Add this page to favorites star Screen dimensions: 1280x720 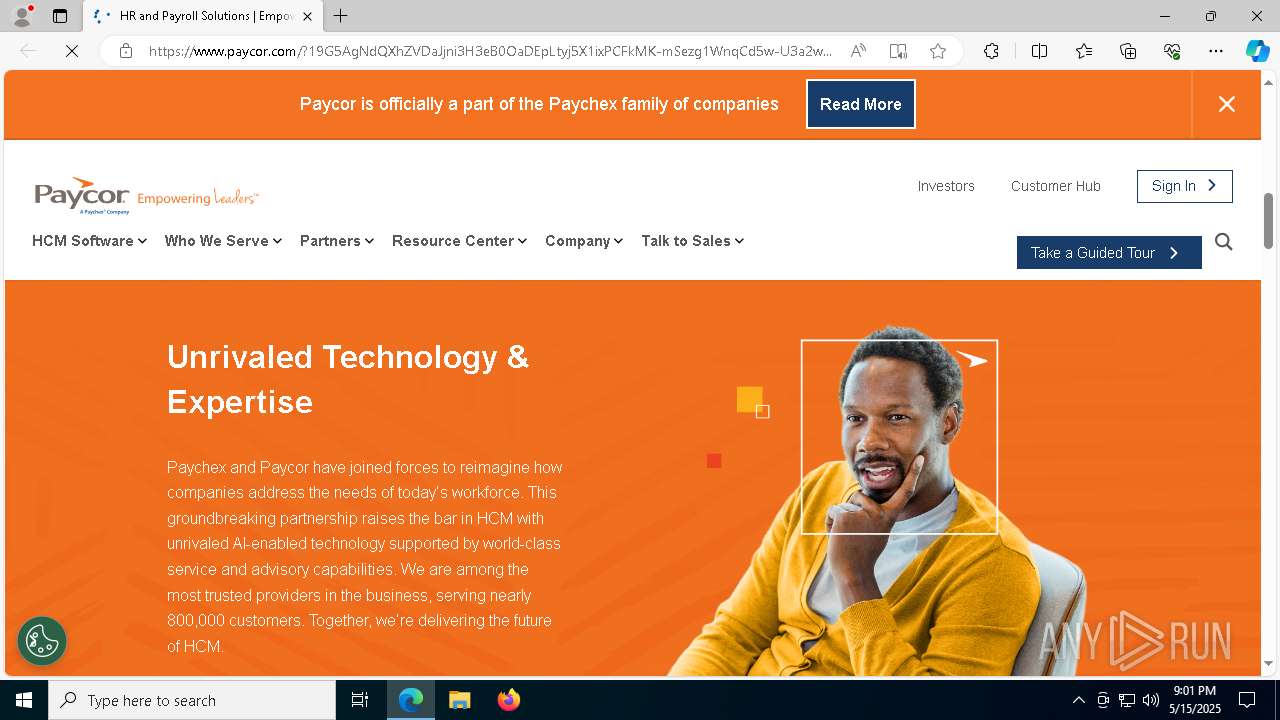tap(938, 51)
